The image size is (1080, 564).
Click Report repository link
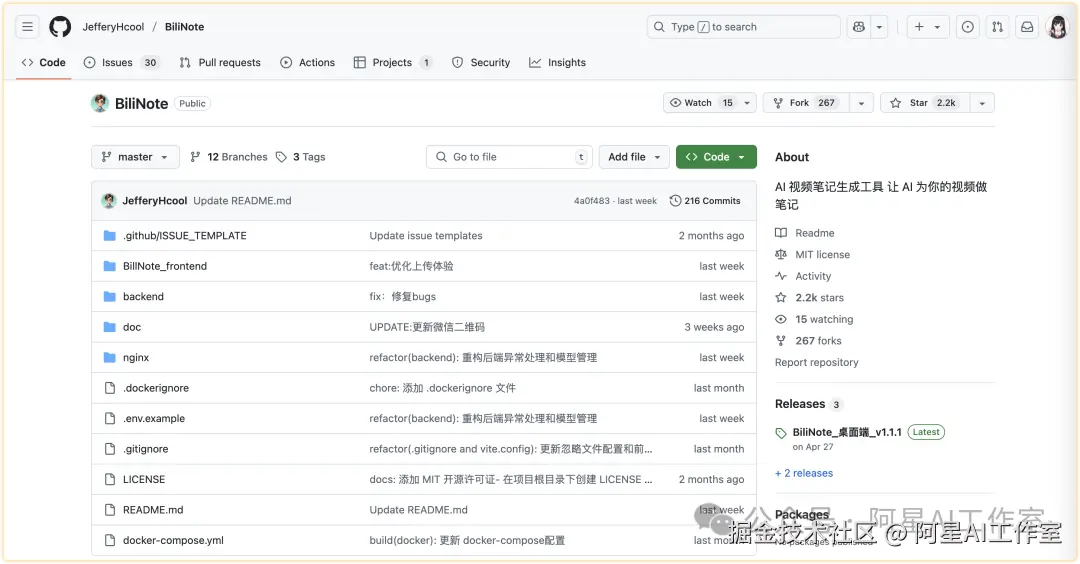pyautogui.click(x=816, y=362)
